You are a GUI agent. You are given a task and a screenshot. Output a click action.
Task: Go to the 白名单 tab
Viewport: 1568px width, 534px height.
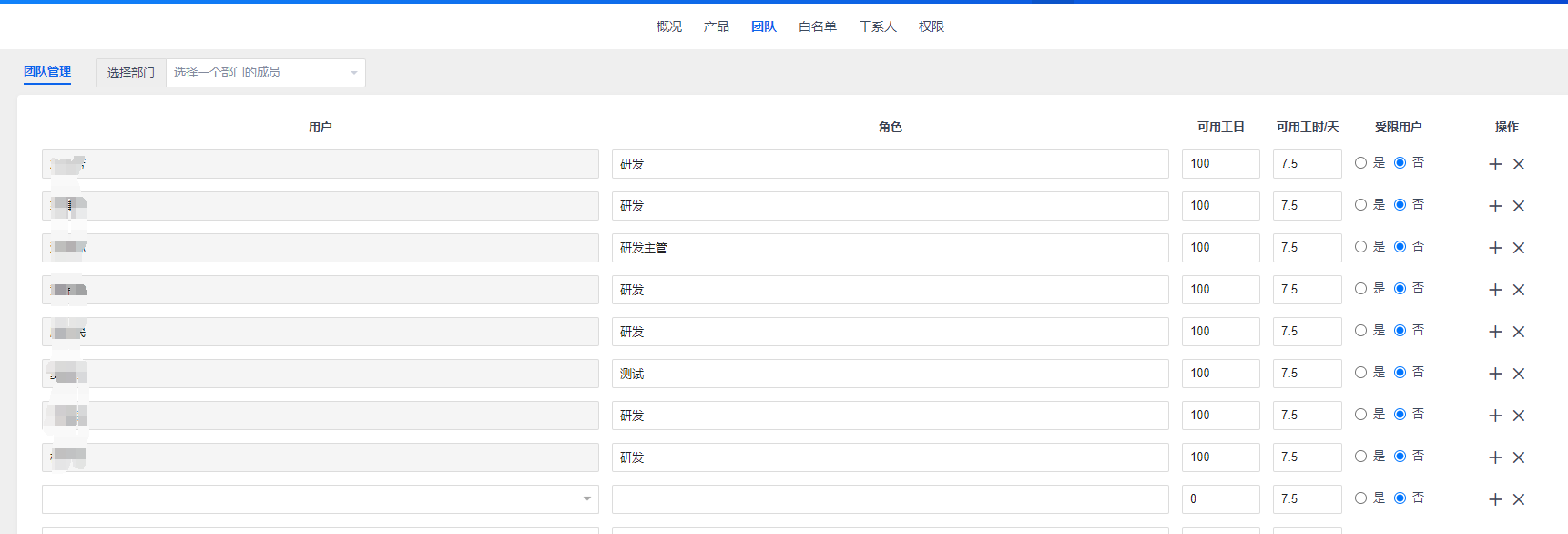pos(818,26)
